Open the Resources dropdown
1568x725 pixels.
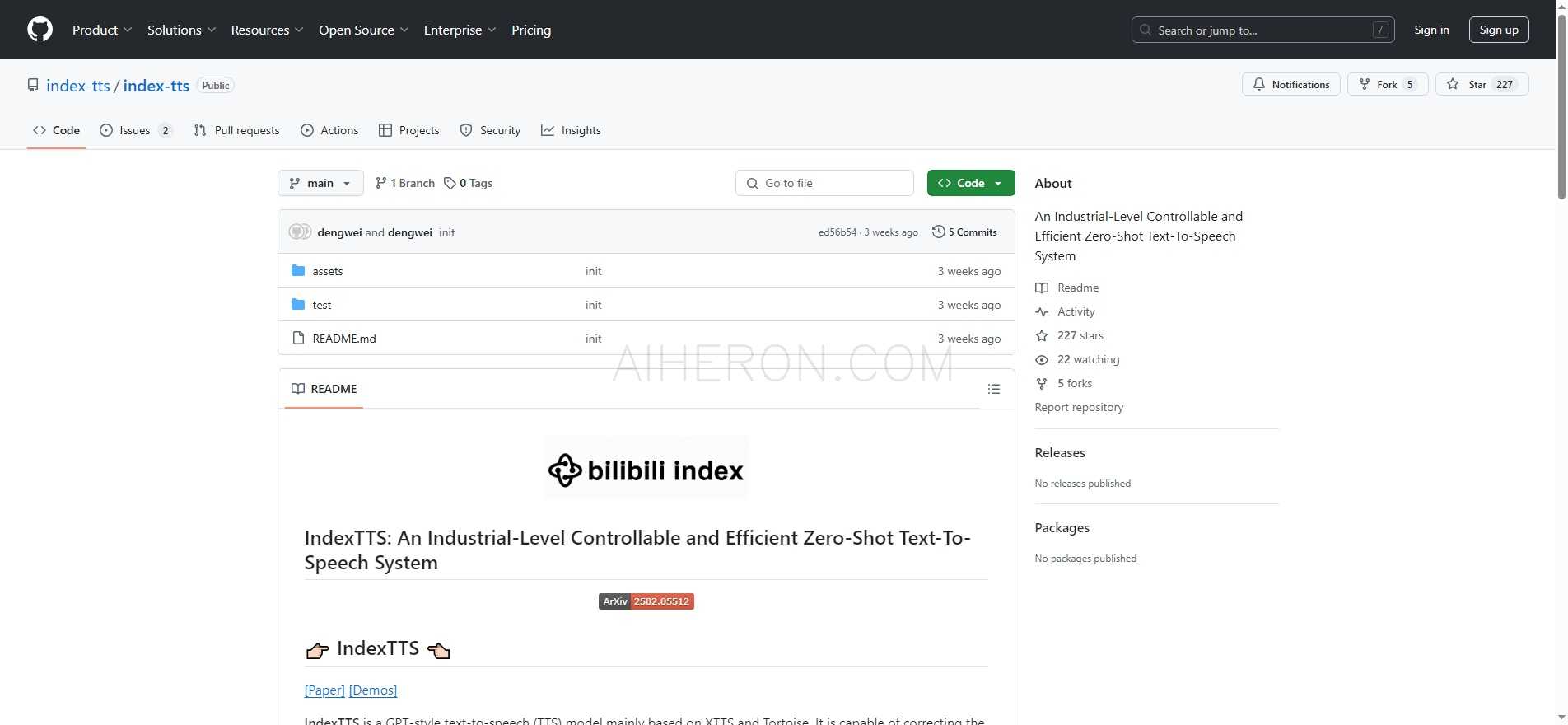click(x=267, y=30)
